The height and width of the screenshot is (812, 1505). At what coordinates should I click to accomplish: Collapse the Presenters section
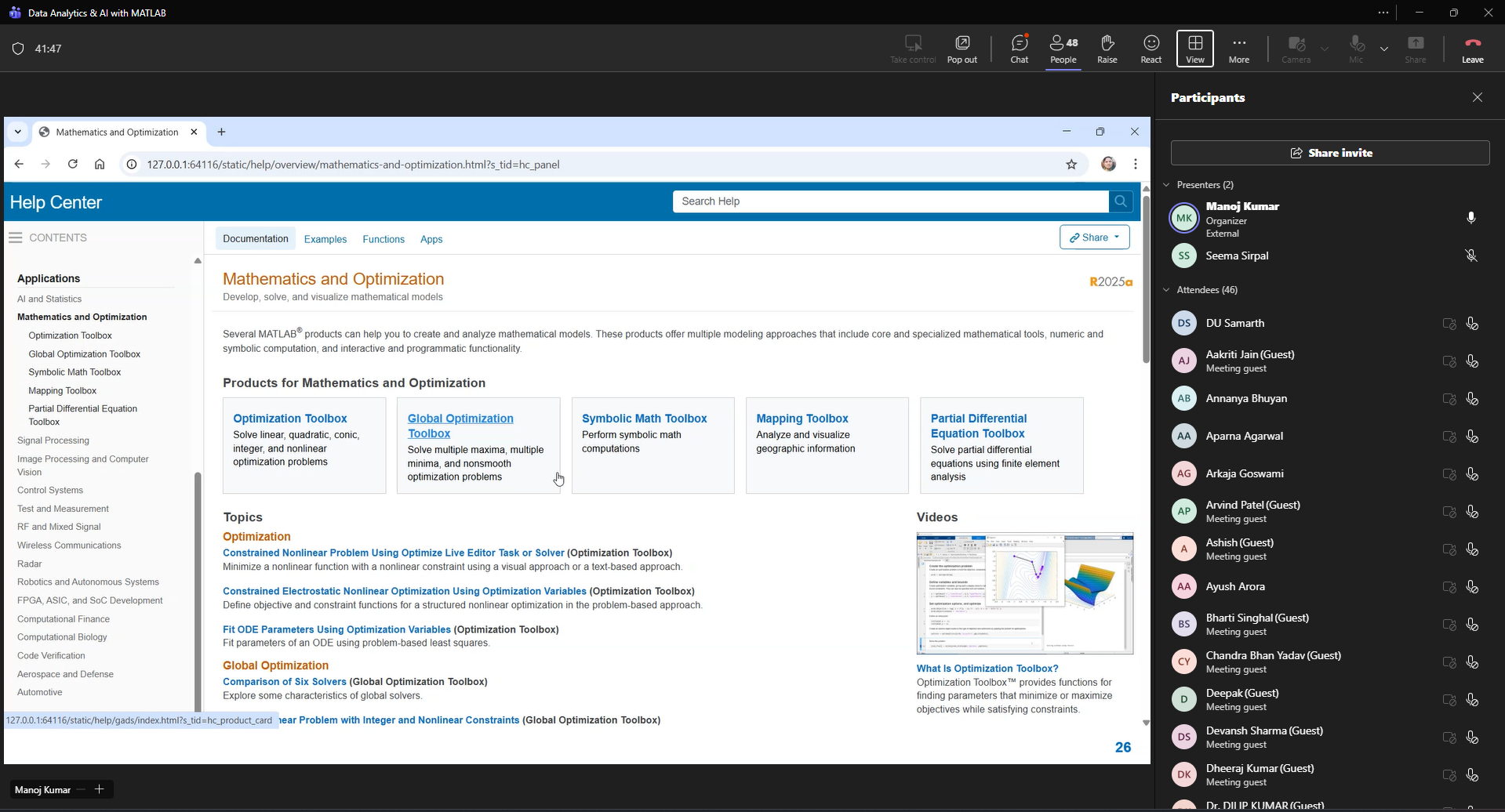click(x=1168, y=184)
